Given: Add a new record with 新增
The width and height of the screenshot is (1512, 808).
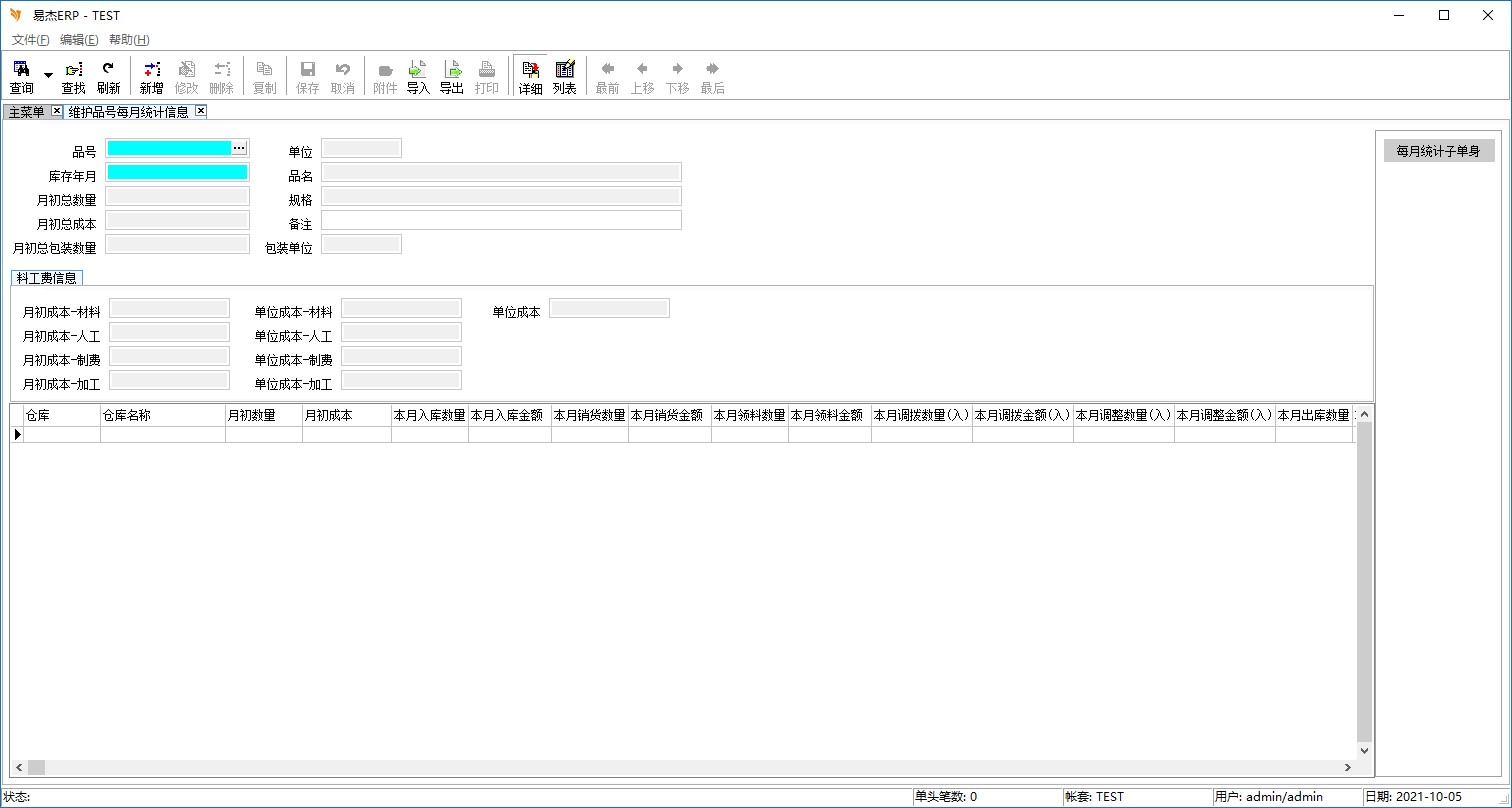Looking at the screenshot, I should [x=151, y=76].
